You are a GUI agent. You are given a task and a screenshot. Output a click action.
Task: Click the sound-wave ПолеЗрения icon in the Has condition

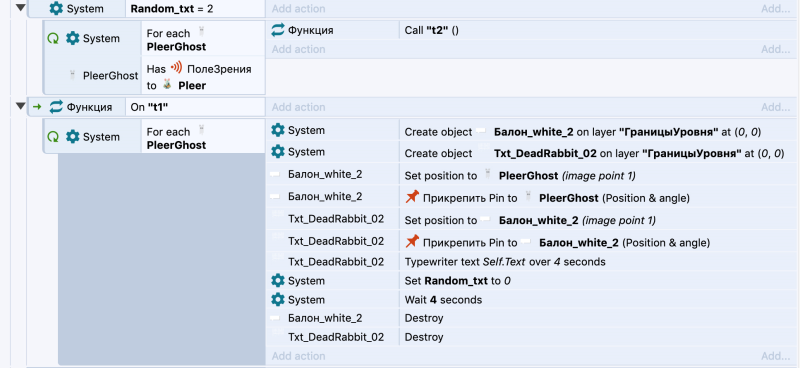176,68
